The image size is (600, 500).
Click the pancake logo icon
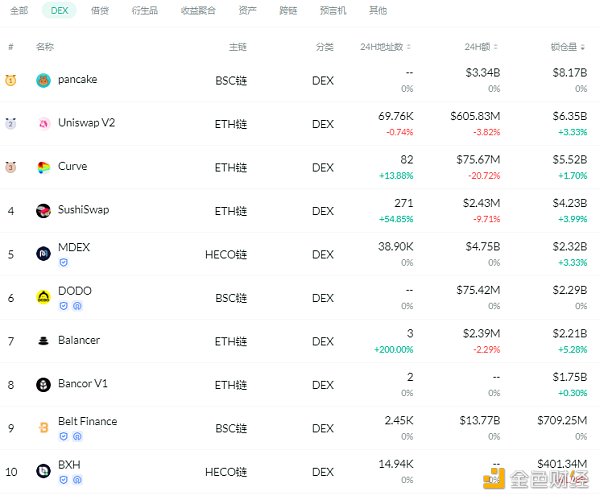click(43, 80)
